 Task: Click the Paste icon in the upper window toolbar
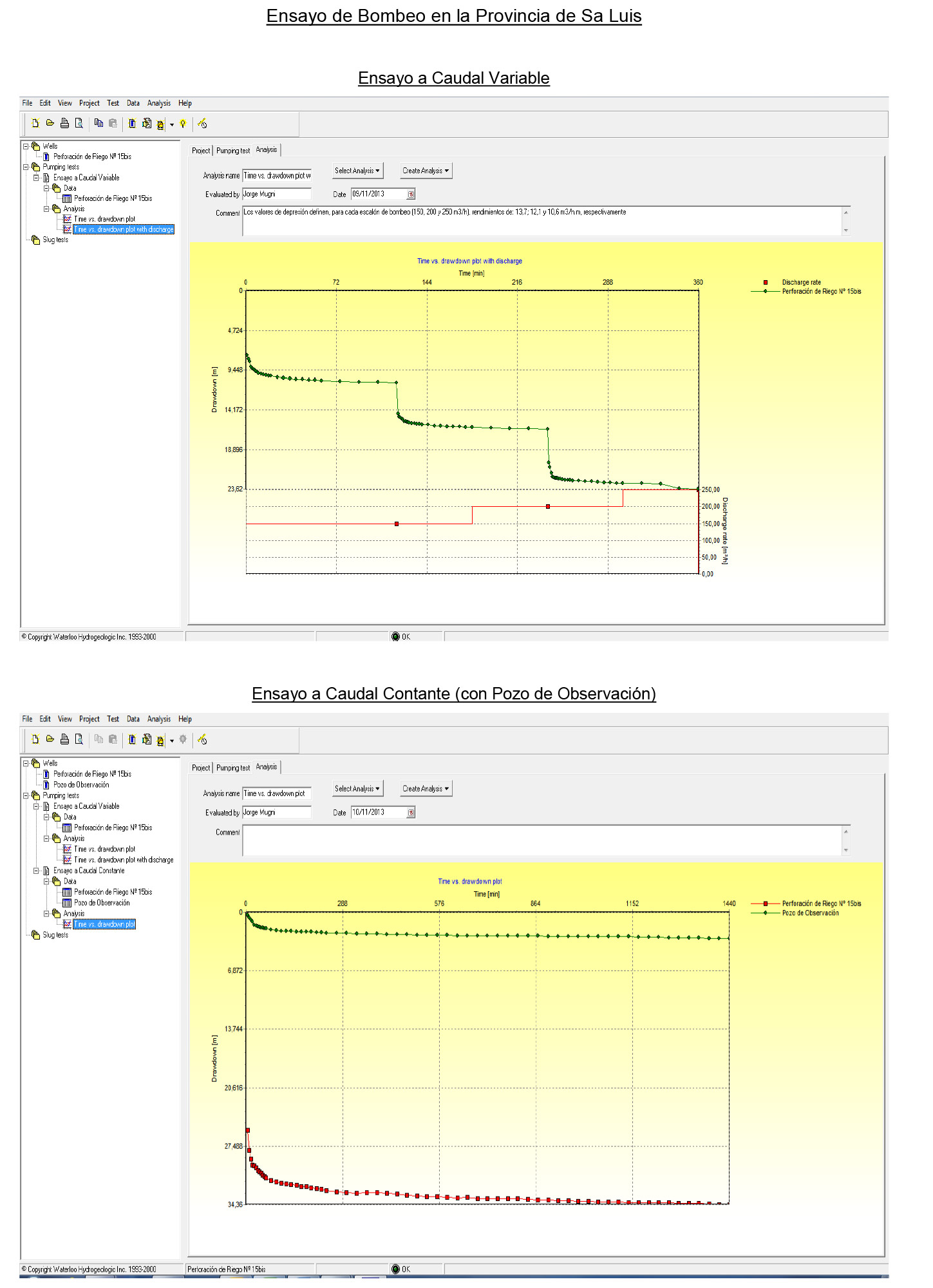click(113, 124)
